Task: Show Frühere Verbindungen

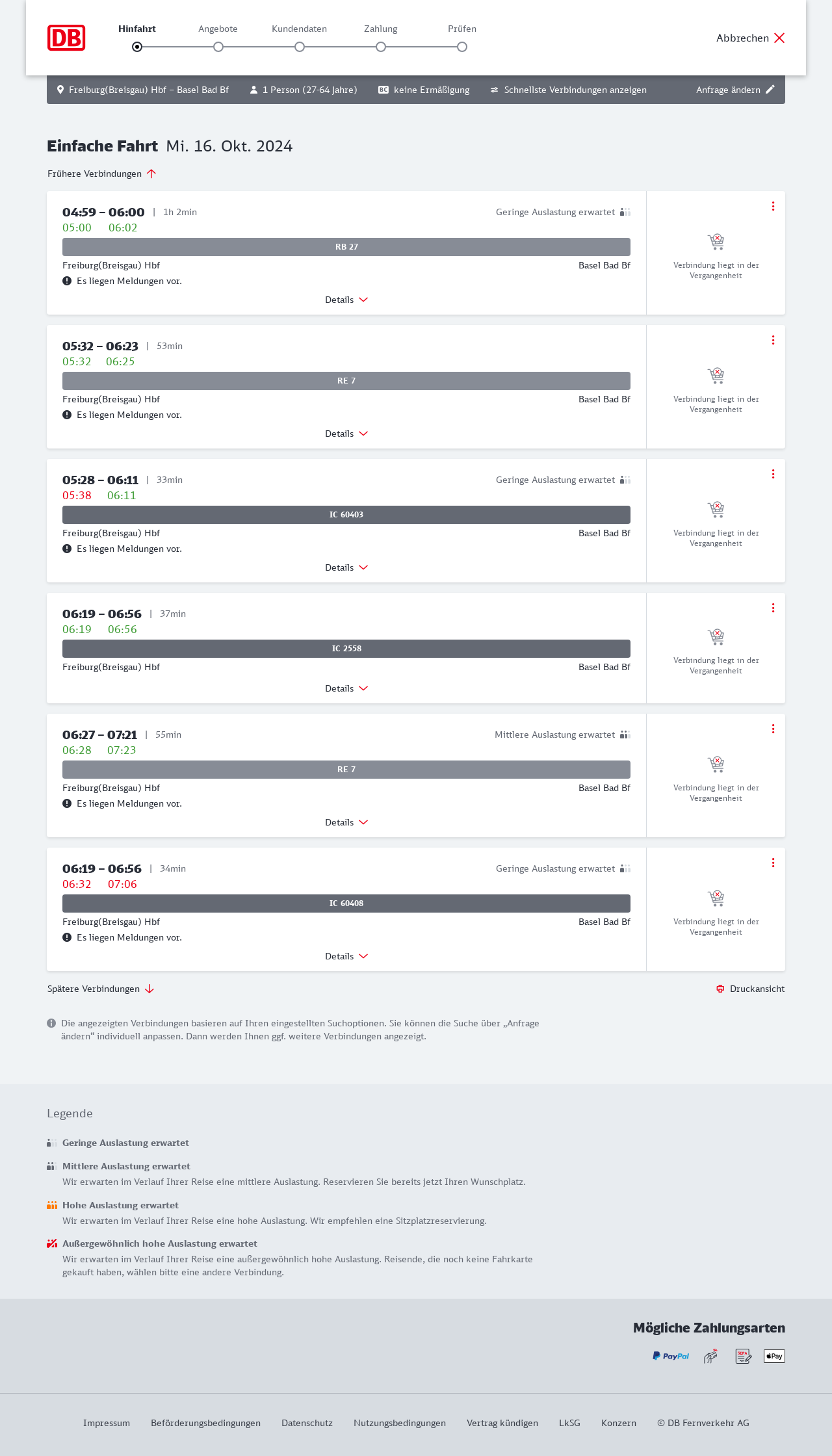Action: coord(101,174)
